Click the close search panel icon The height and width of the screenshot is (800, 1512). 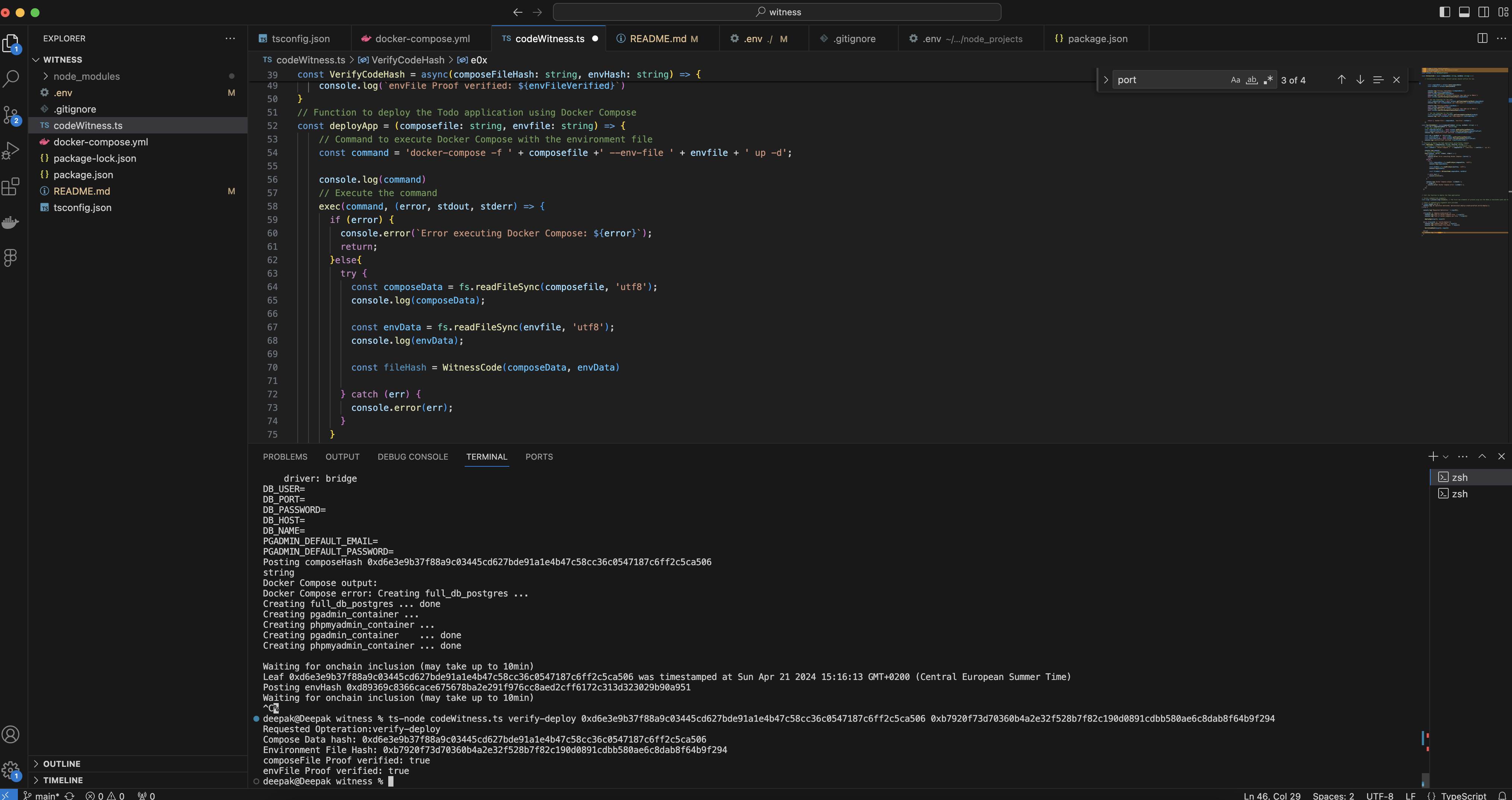[1396, 80]
